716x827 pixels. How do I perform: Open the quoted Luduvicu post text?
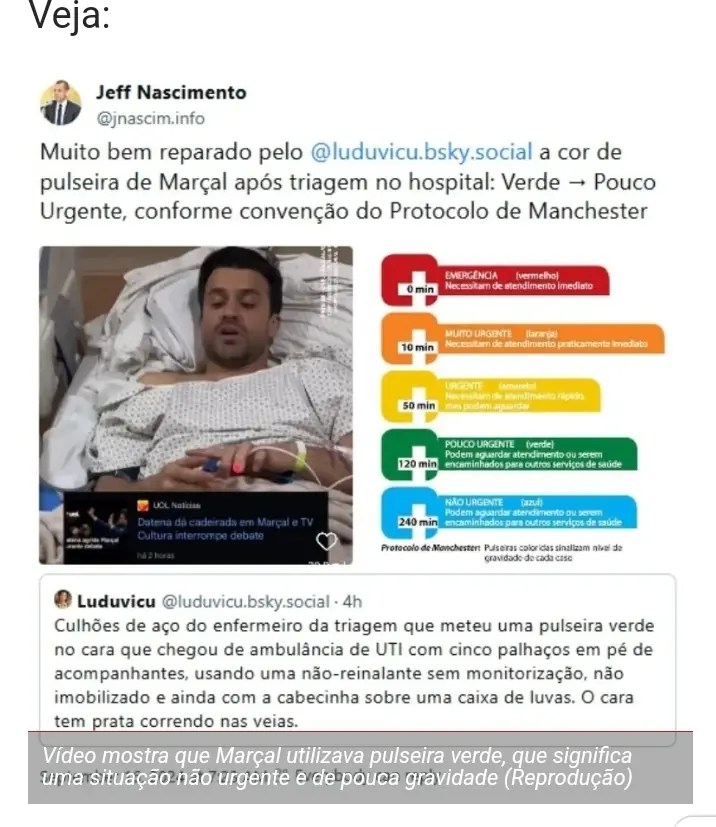point(354,673)
